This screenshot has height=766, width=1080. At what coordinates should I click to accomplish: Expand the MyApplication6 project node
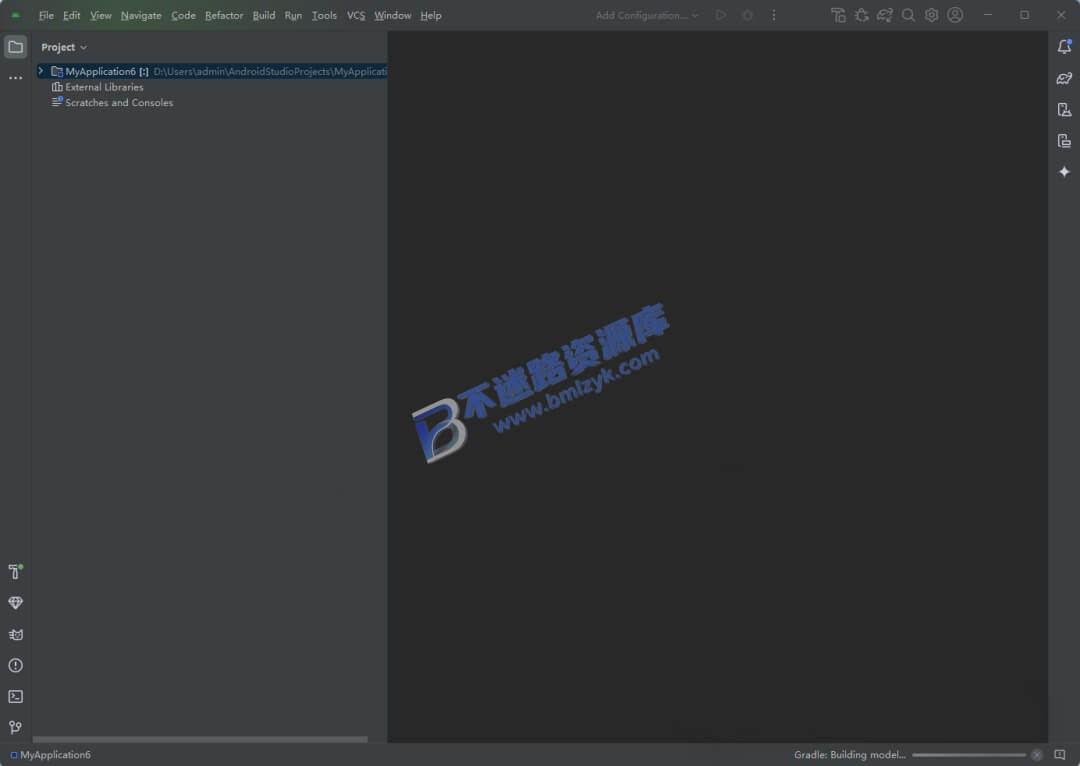41,71
